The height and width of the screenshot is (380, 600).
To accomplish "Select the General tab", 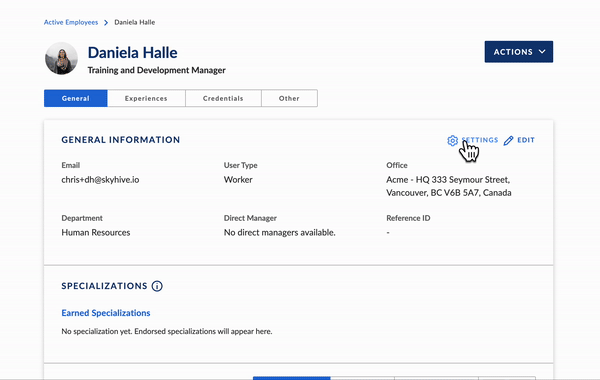I will (76, 98).
